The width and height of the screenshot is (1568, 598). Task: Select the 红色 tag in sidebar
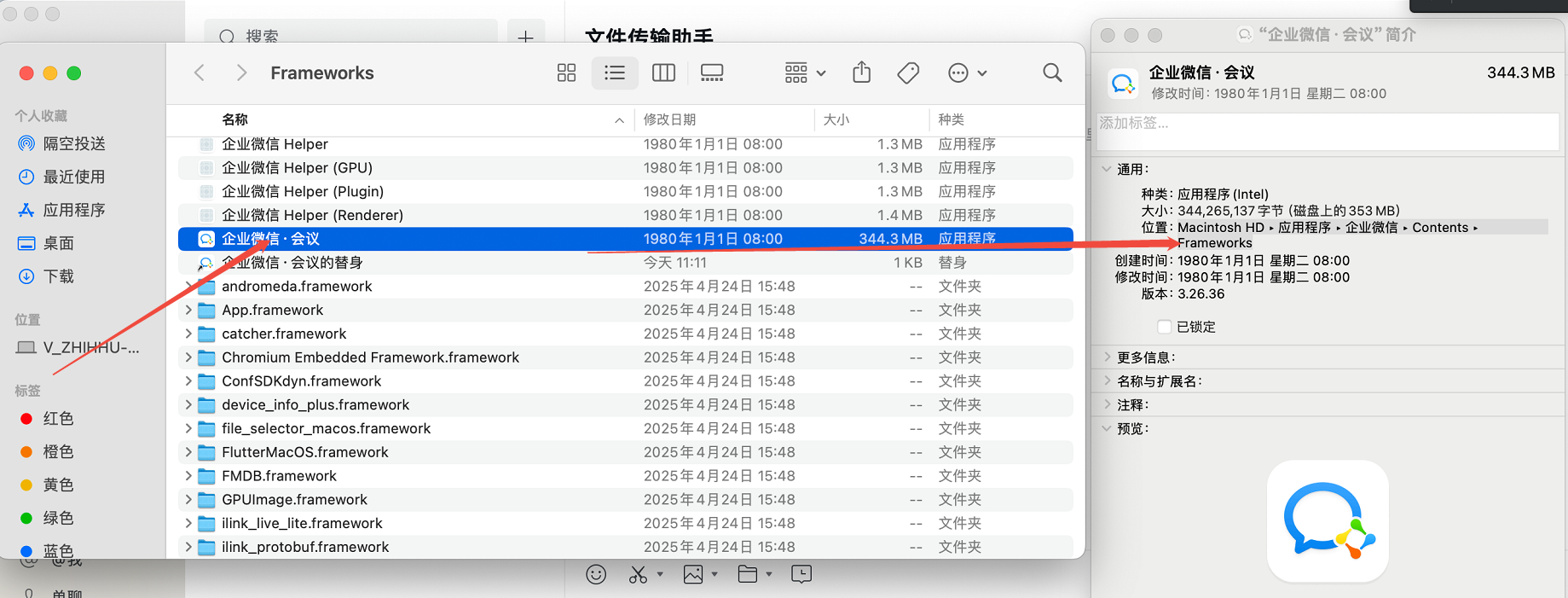click(x=58, y=419)
